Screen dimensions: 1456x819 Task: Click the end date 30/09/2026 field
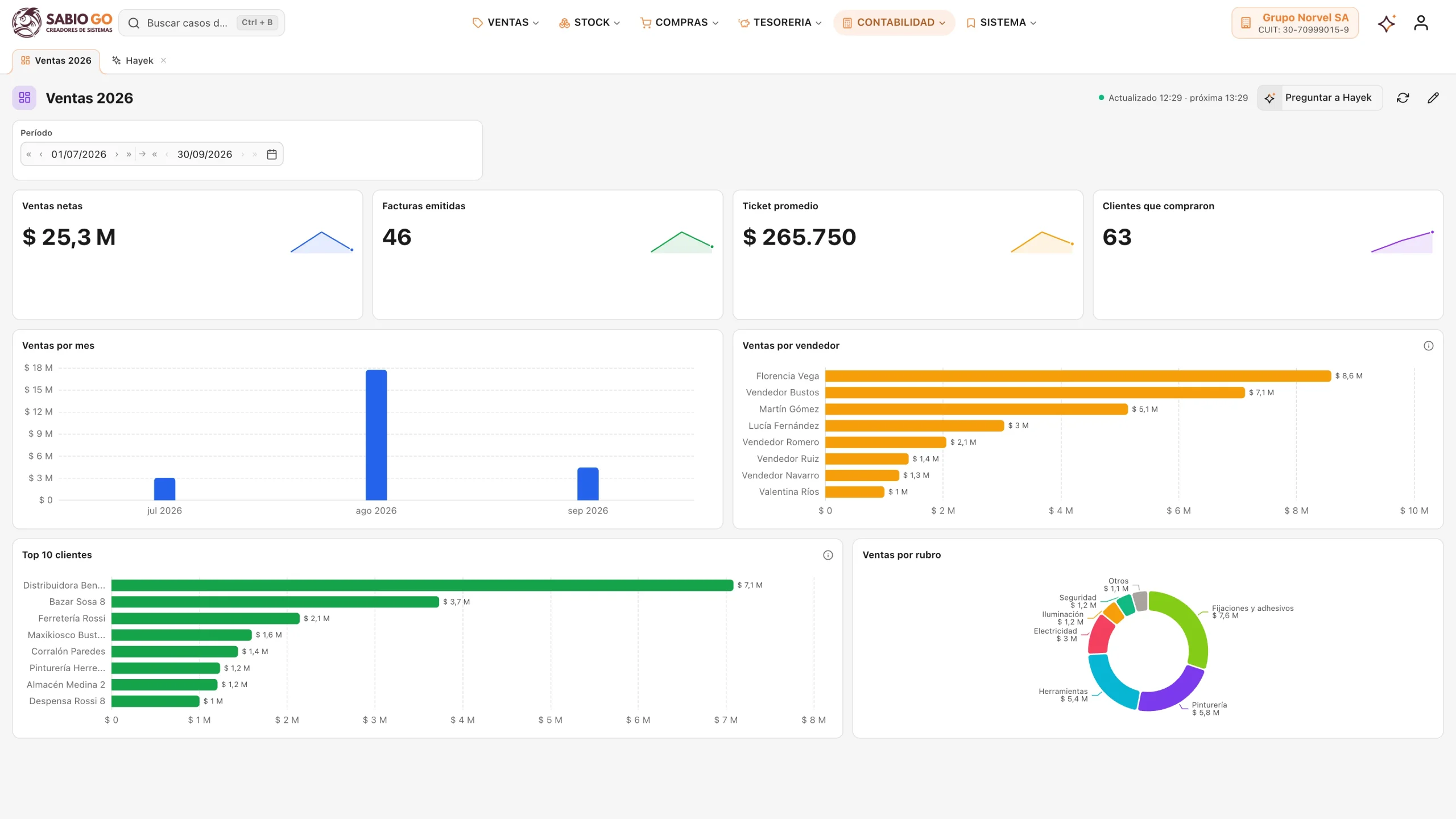click(205, 154)
